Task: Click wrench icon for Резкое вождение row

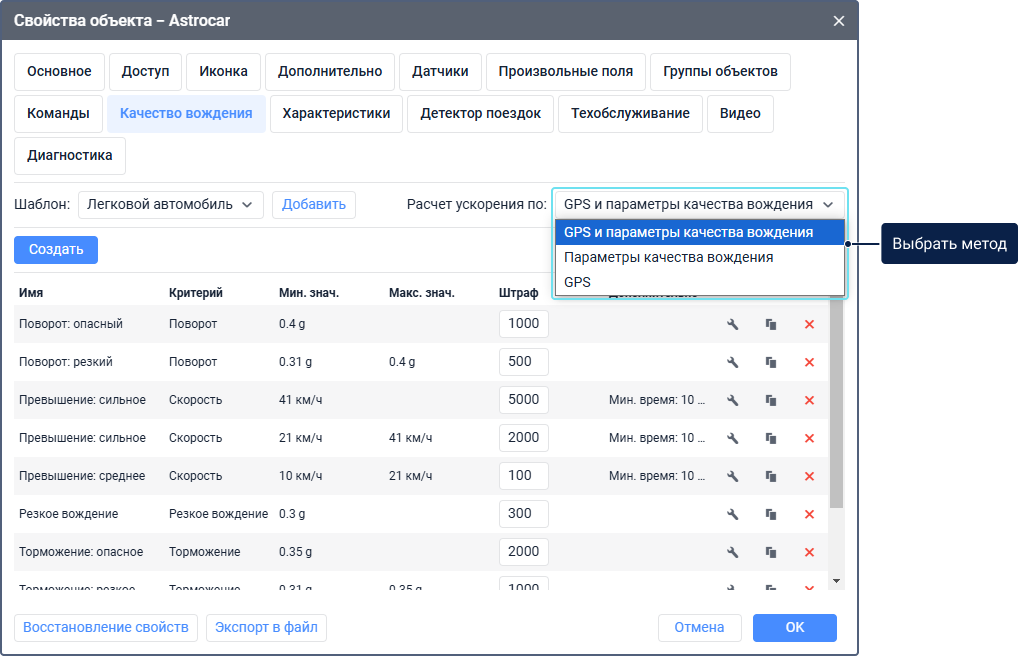Action: [732, 514]
